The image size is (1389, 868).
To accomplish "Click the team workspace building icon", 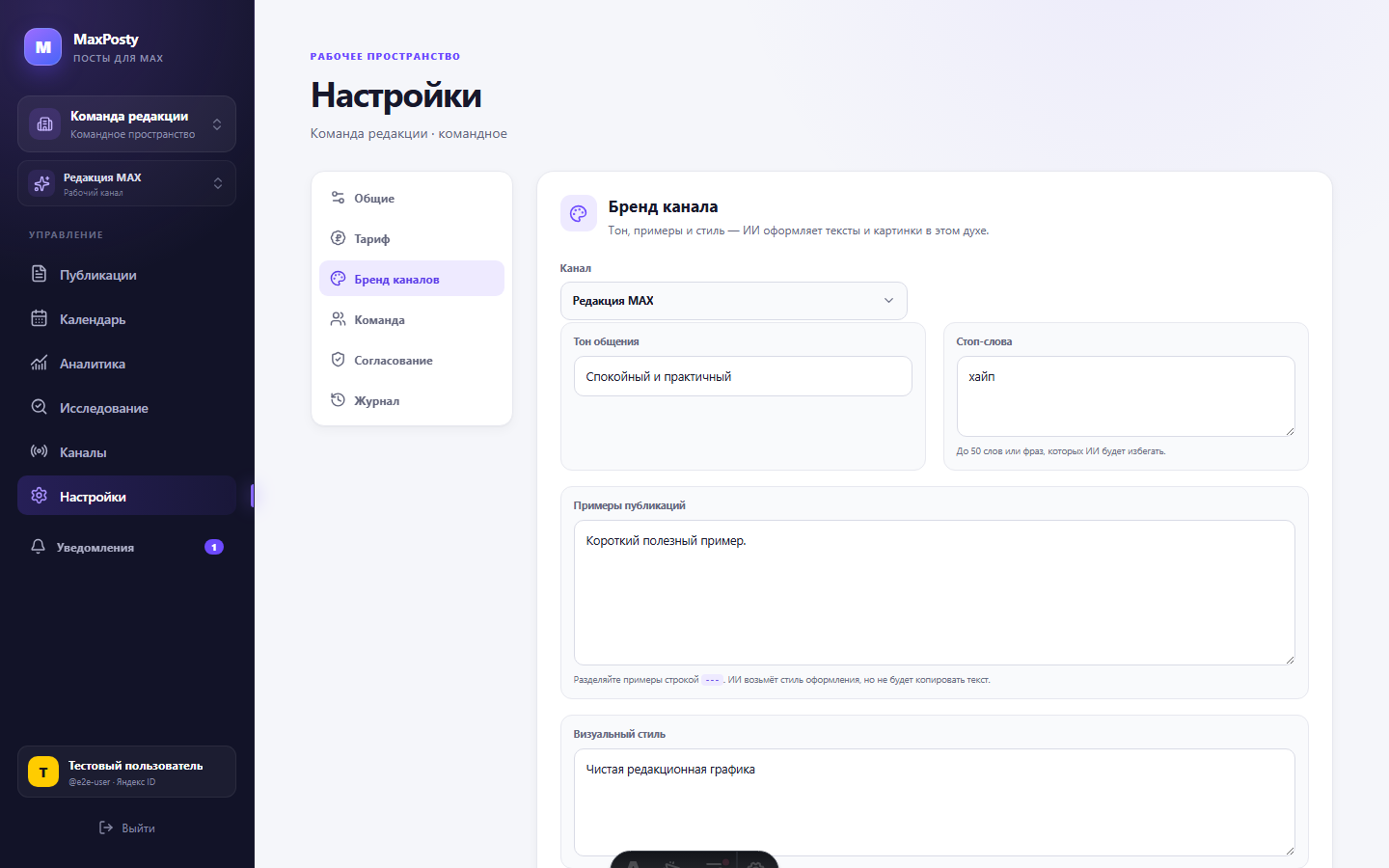I will (44, 123).
